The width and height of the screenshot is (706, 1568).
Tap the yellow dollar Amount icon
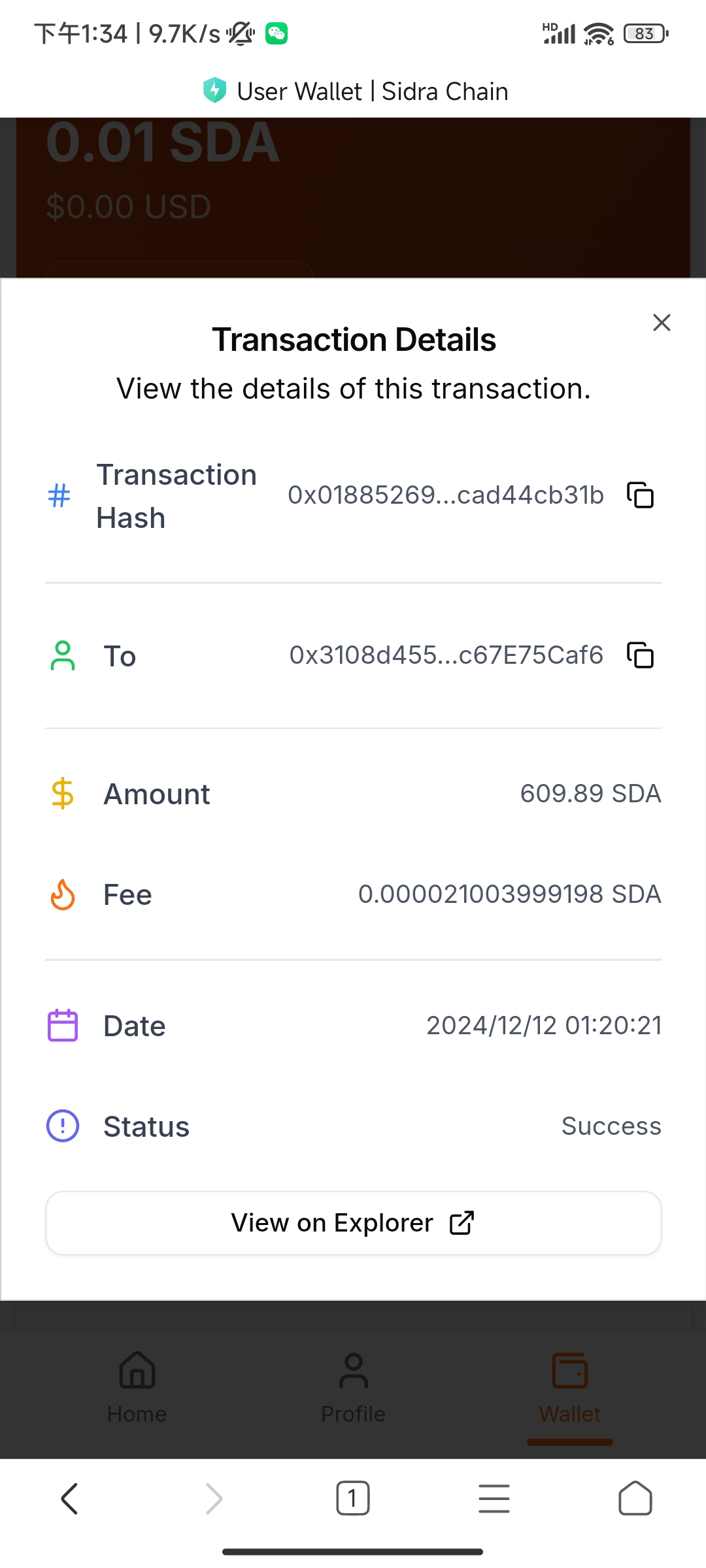click(x=63, y=794)
